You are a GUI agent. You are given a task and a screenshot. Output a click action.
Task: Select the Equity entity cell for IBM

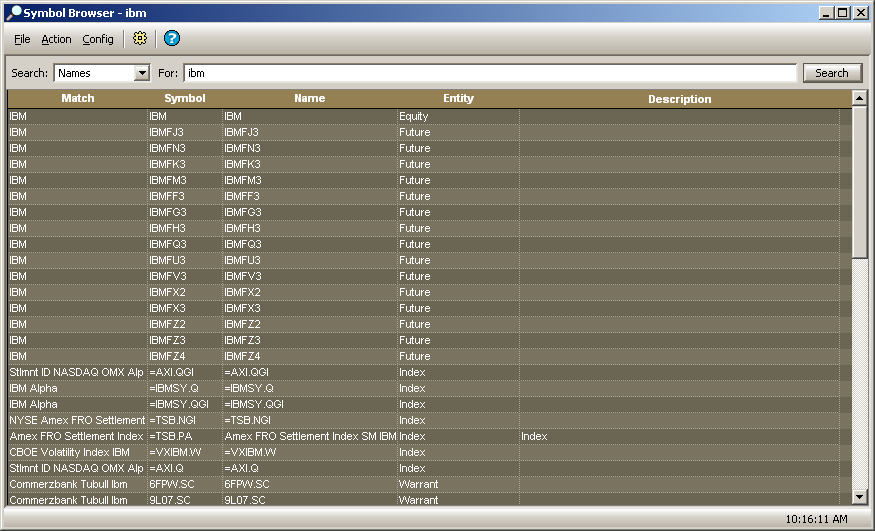tap(458, 116)
